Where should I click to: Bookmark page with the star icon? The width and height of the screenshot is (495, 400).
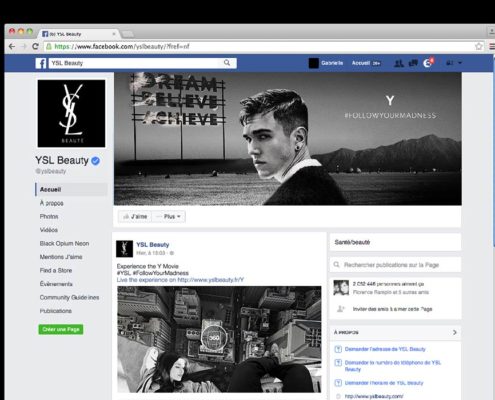coord(479,46)
